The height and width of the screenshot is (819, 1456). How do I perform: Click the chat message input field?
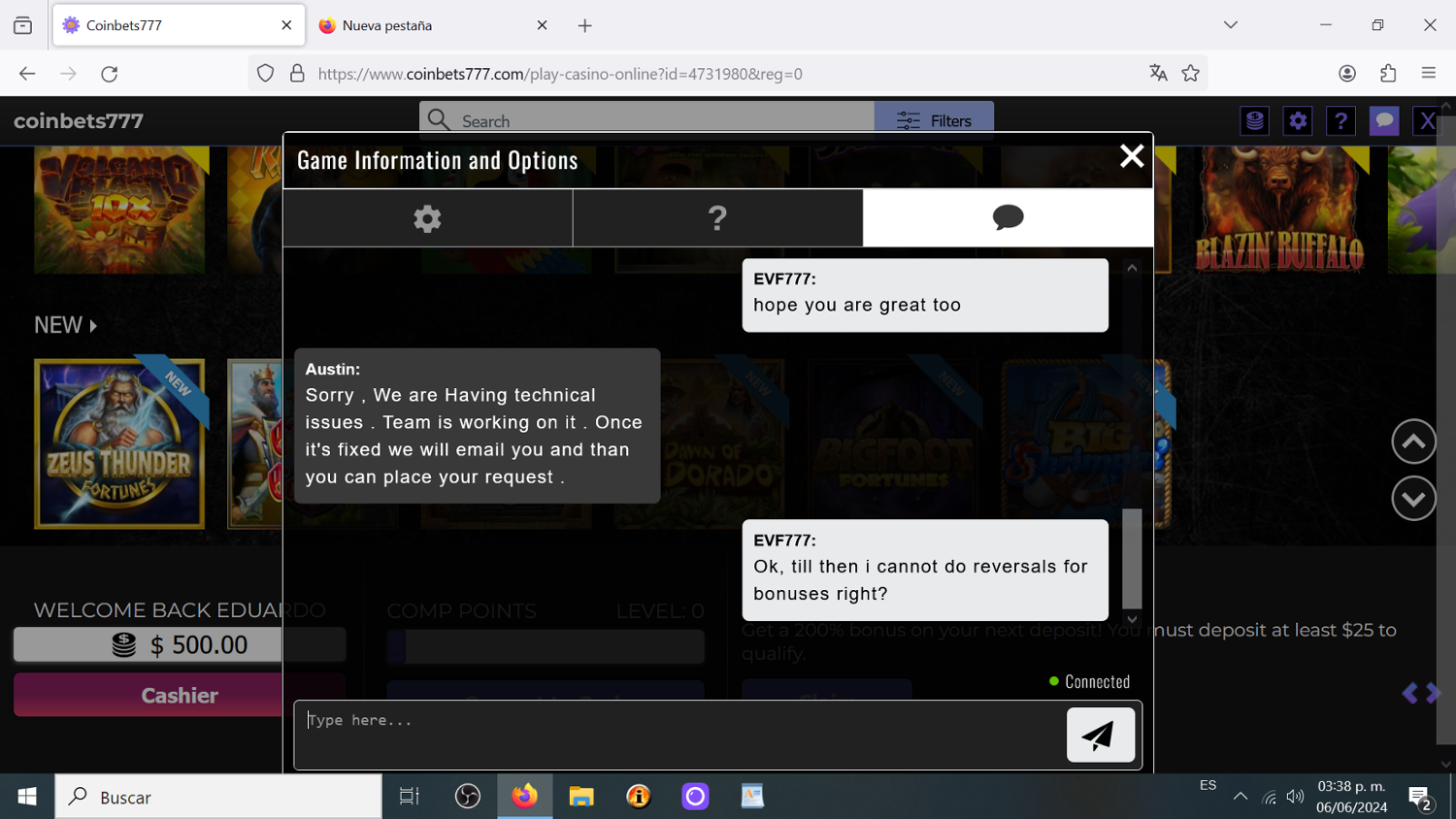tap(679, 735)
